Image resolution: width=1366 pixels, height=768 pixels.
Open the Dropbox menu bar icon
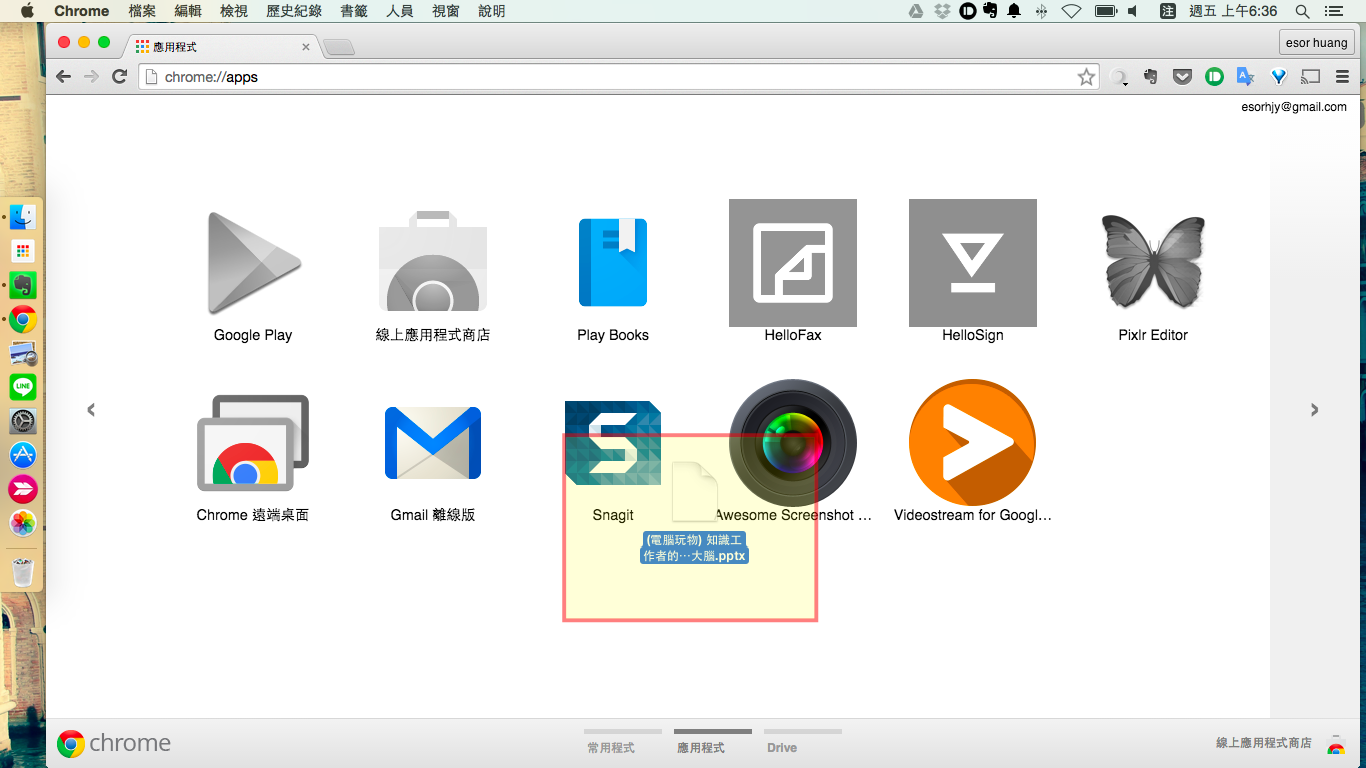942,11
